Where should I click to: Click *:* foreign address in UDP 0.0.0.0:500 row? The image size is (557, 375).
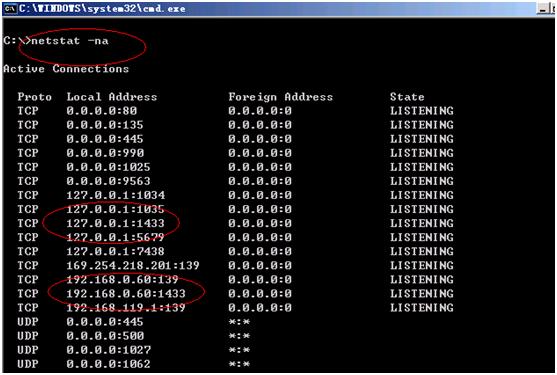239,336
